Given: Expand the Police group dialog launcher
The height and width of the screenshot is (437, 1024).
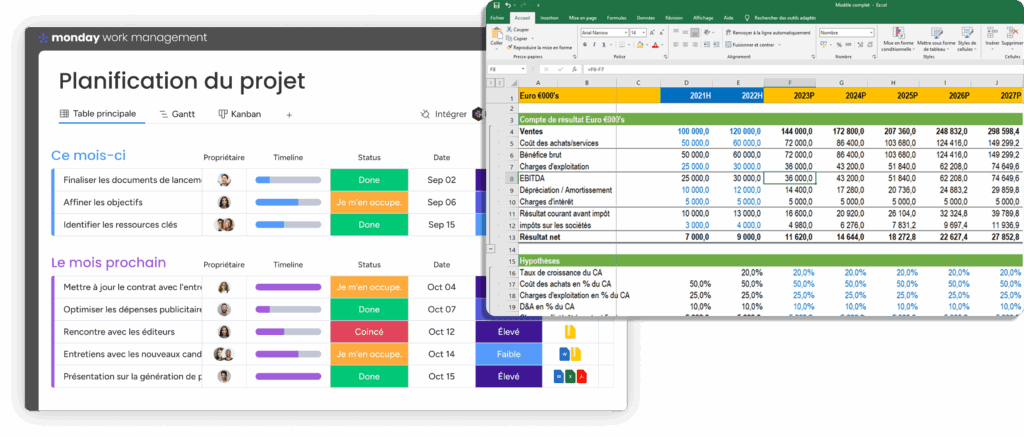Looking at the screenshot, I should (x=665, y=57).
